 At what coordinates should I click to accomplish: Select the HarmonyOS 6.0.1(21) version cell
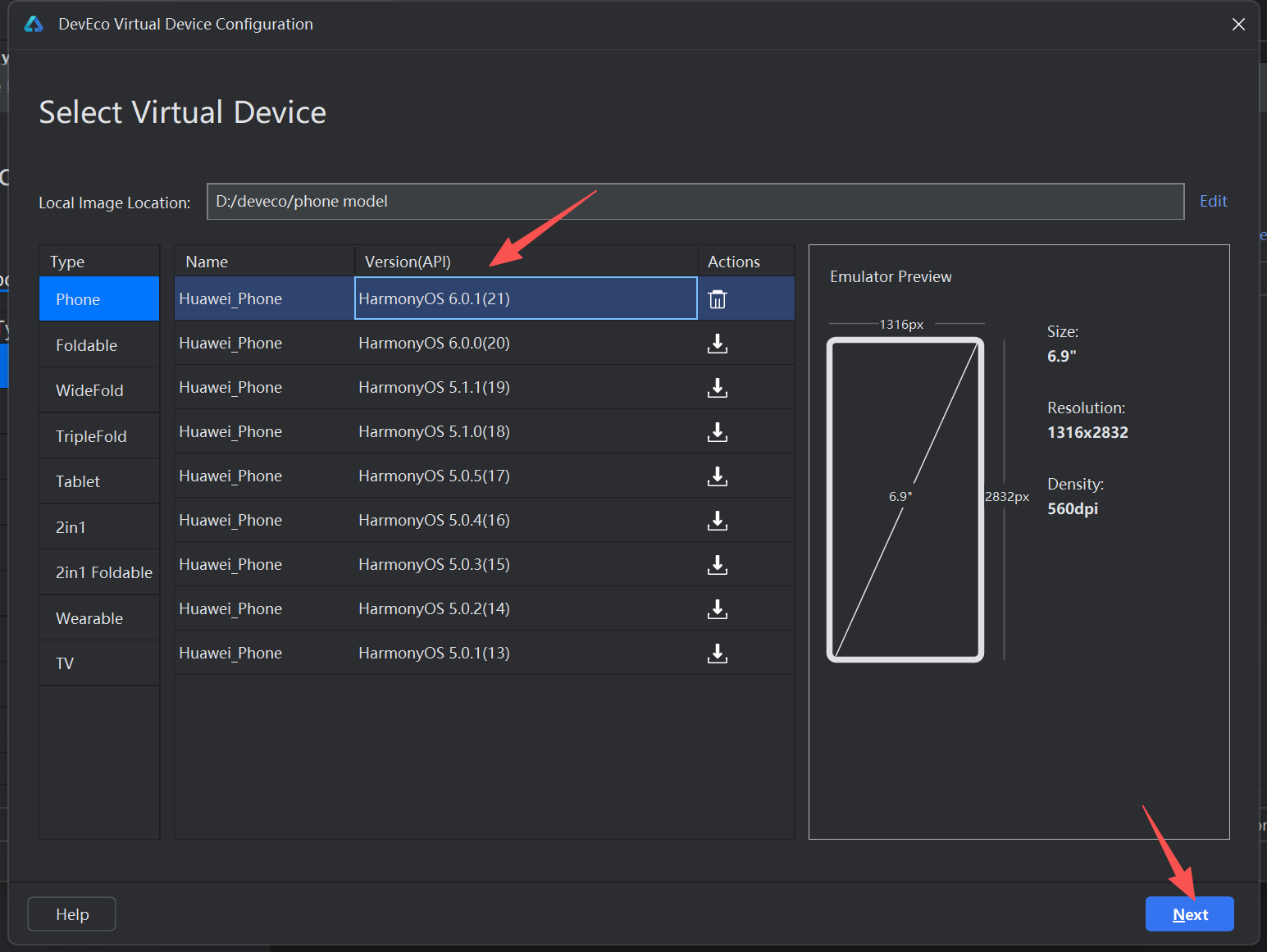pyautogui.click(x=526, y=298)
